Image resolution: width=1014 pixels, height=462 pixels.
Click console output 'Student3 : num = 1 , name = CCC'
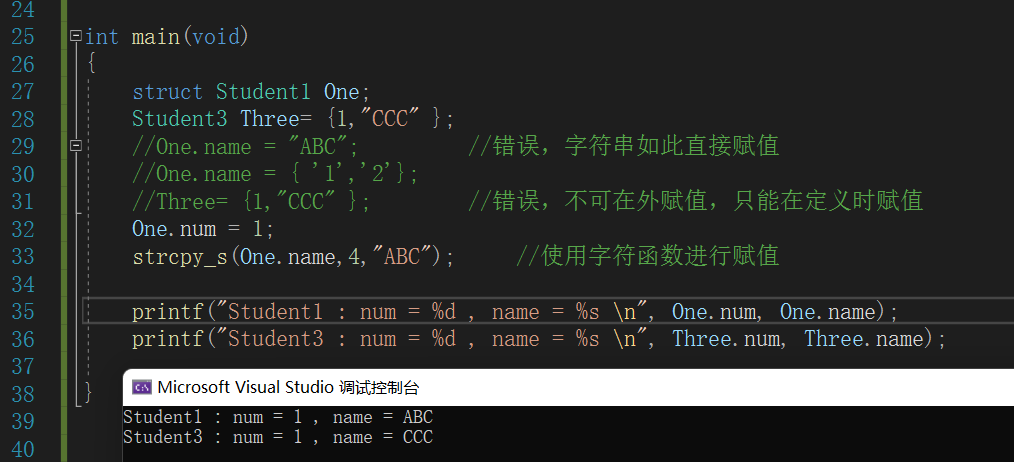coord(278,437)
